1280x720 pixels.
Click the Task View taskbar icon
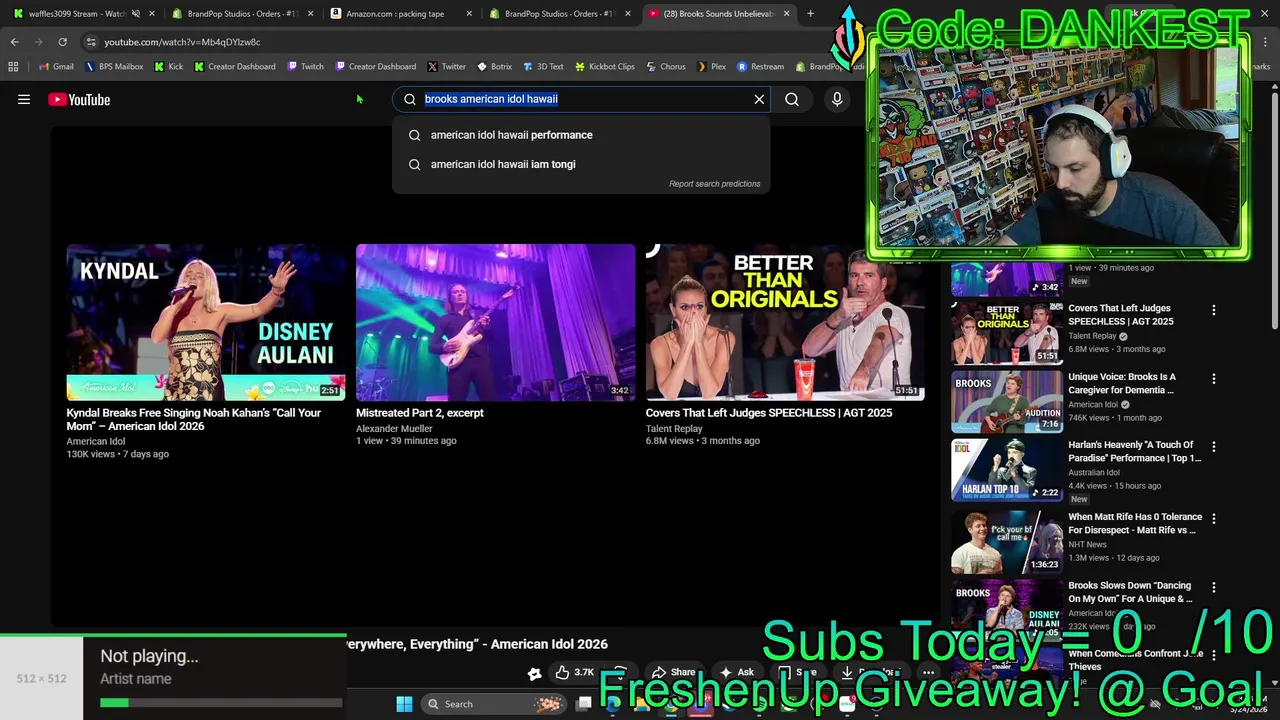[584, 704]
